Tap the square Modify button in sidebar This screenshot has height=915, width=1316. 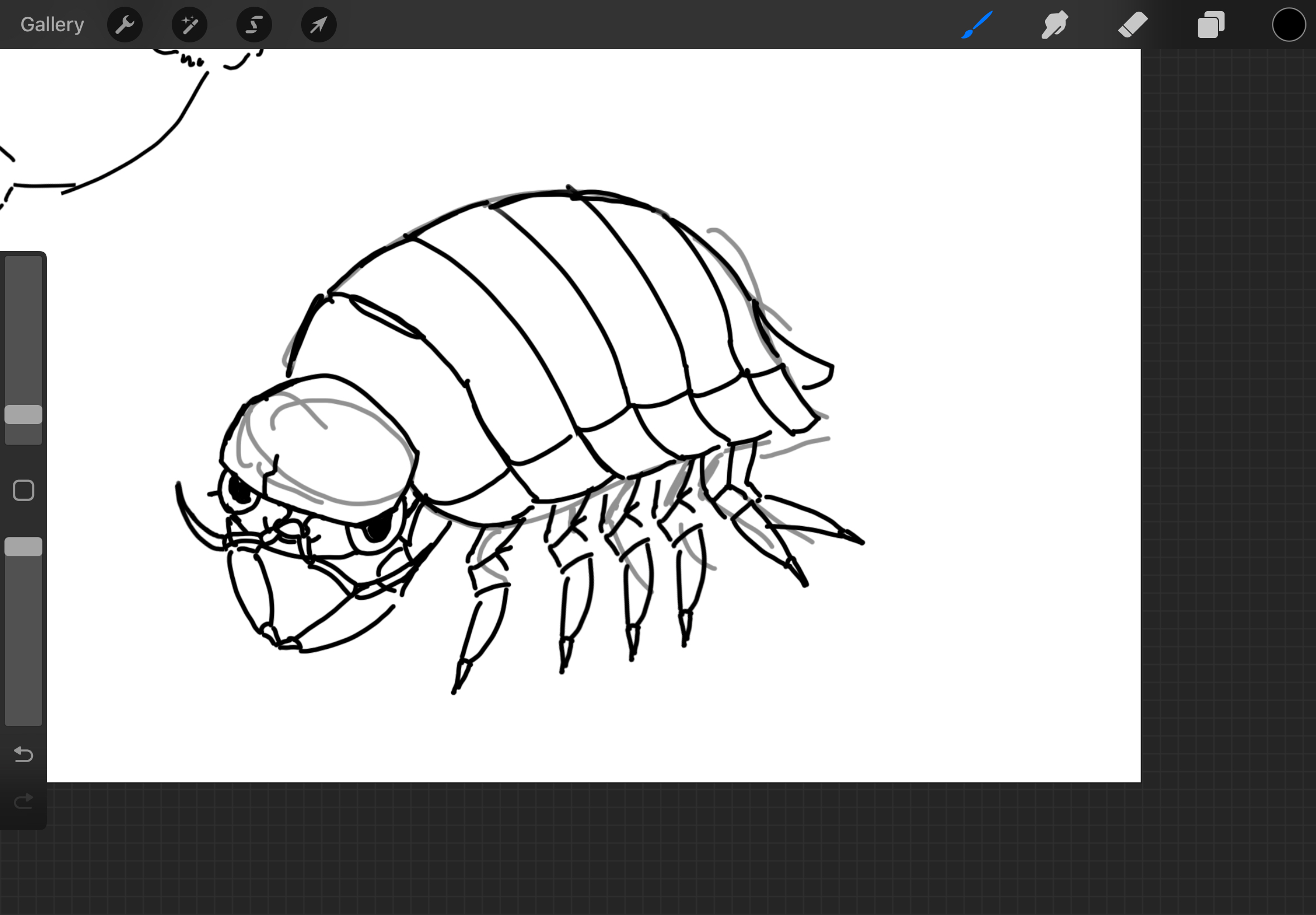coord(23,491)
